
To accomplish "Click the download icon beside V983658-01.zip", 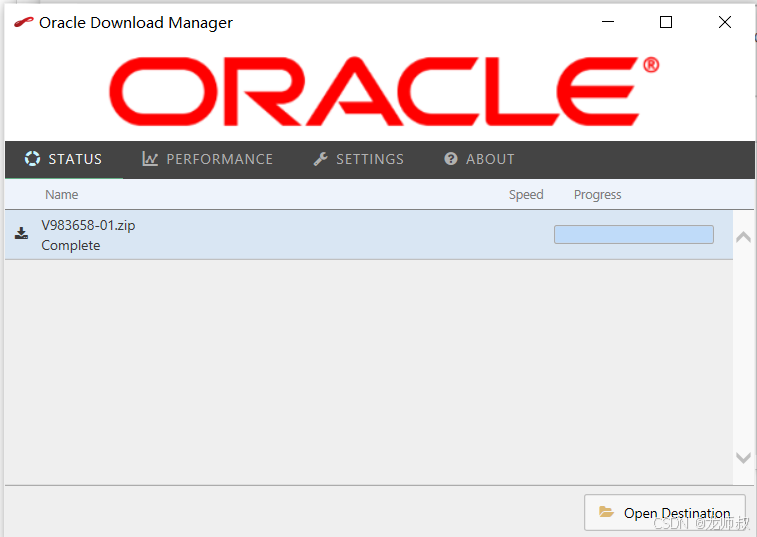I will (x=21, y=233).
